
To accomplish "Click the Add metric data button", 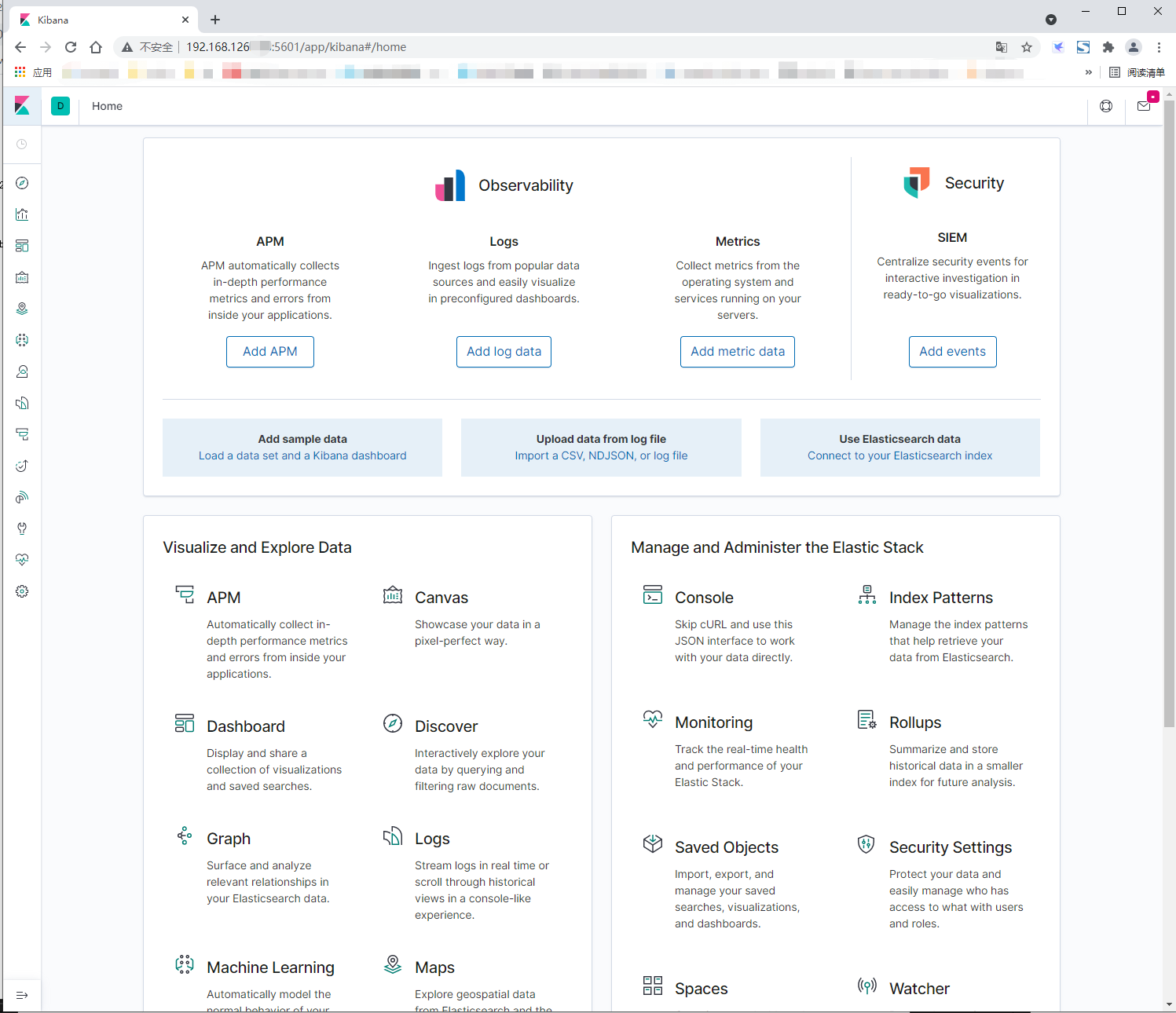I will (x=738, y=352).
